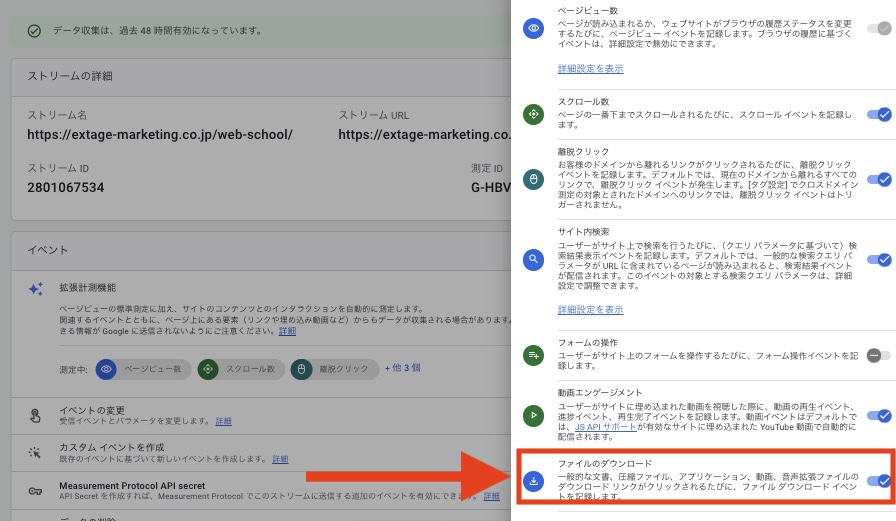Click the modify events hand icon
896x521 pixels.
click(35, 415)
